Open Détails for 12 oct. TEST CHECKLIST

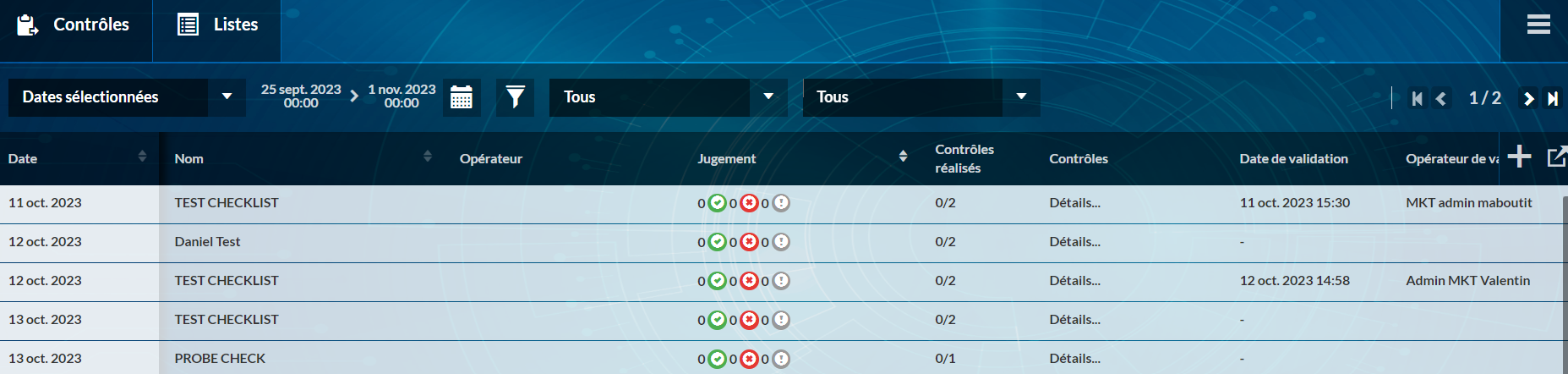[x=1074, y=281]
